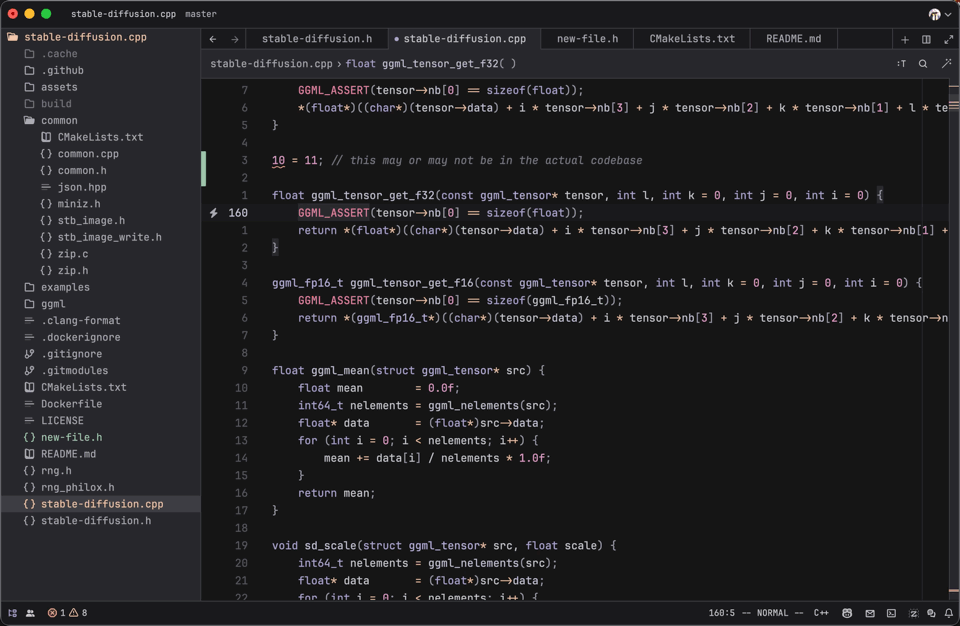Open new-file.h in the project tree
This screenshot has height=626, width=960.
point(100,437)
